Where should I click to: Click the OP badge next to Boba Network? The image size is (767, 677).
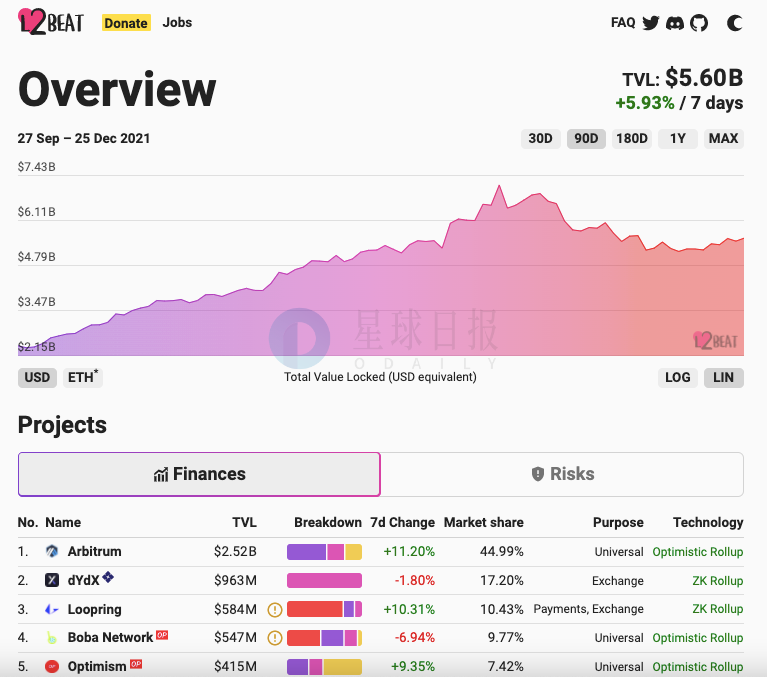pyautogui.click(x=162, y=635)
